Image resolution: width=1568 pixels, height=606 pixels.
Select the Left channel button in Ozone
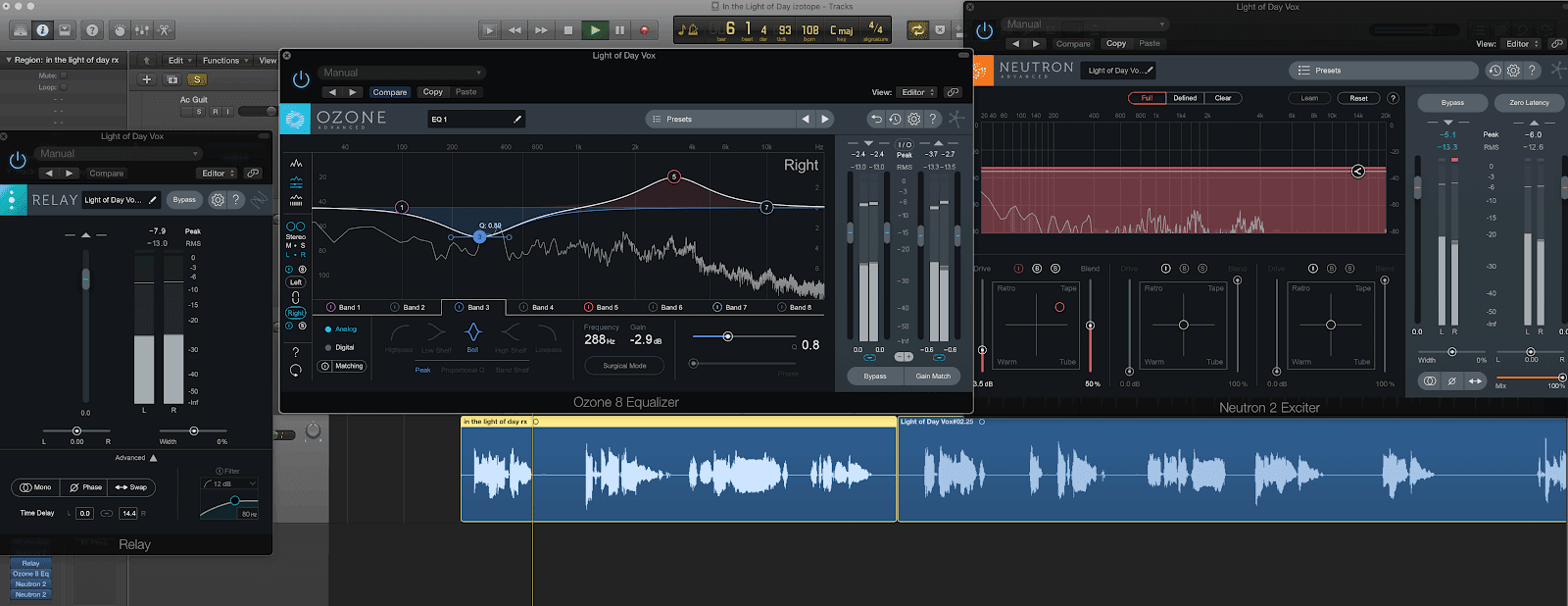coord(296,282)
